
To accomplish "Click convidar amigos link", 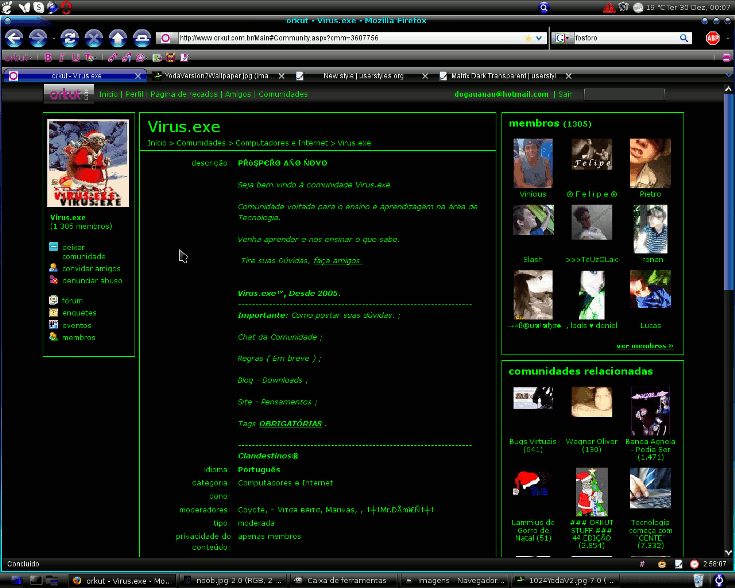I will (x=91, y=269).
